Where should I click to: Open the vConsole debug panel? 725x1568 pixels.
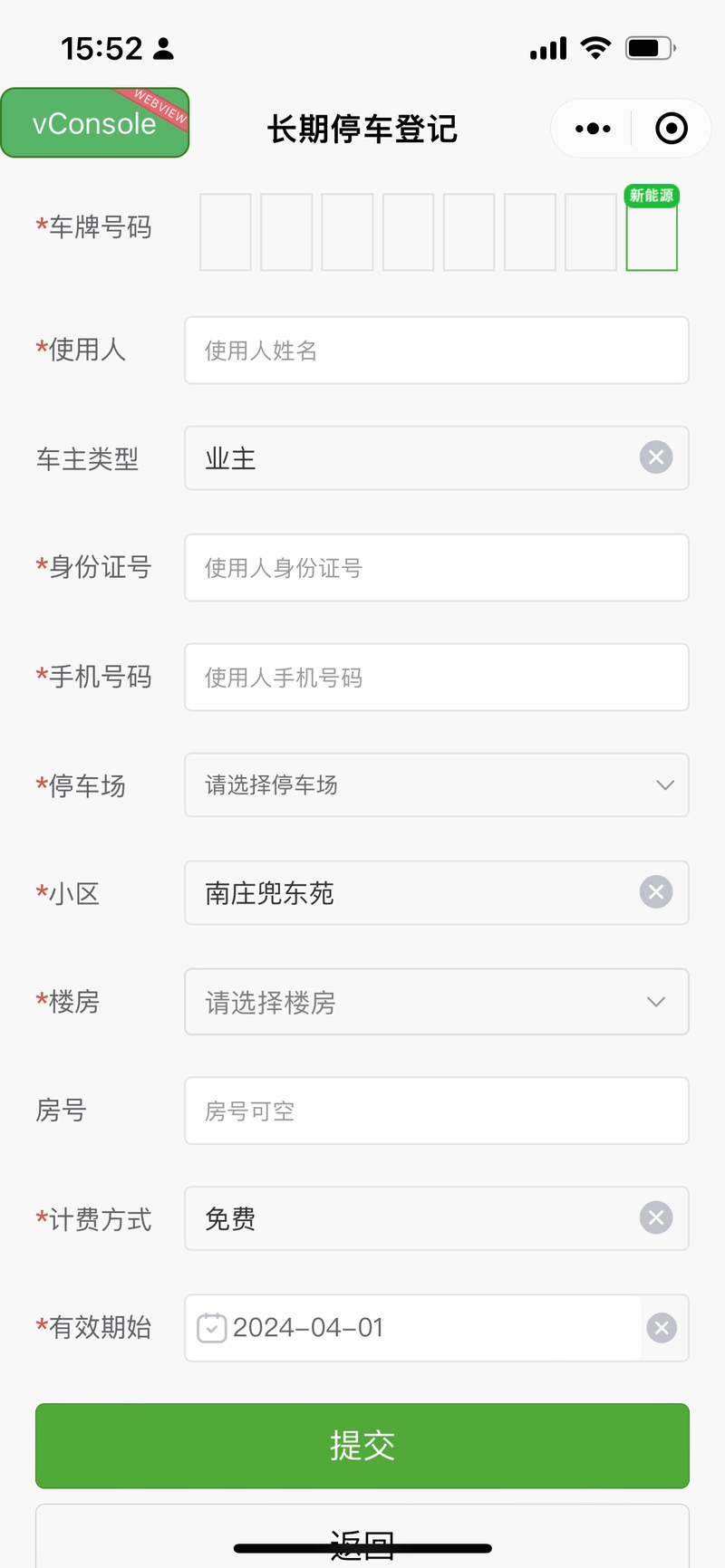coord(94,123)
